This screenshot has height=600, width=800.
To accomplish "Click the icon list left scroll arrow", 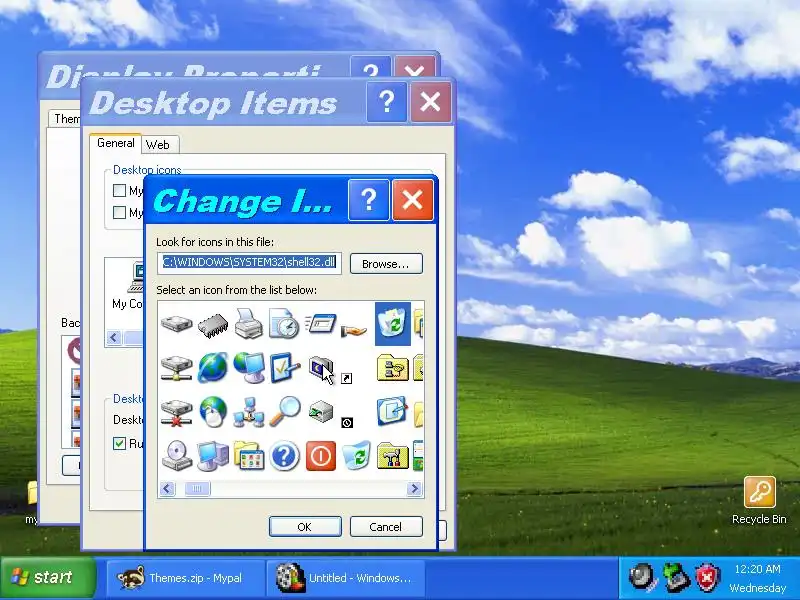I will [x=167, y=489].
